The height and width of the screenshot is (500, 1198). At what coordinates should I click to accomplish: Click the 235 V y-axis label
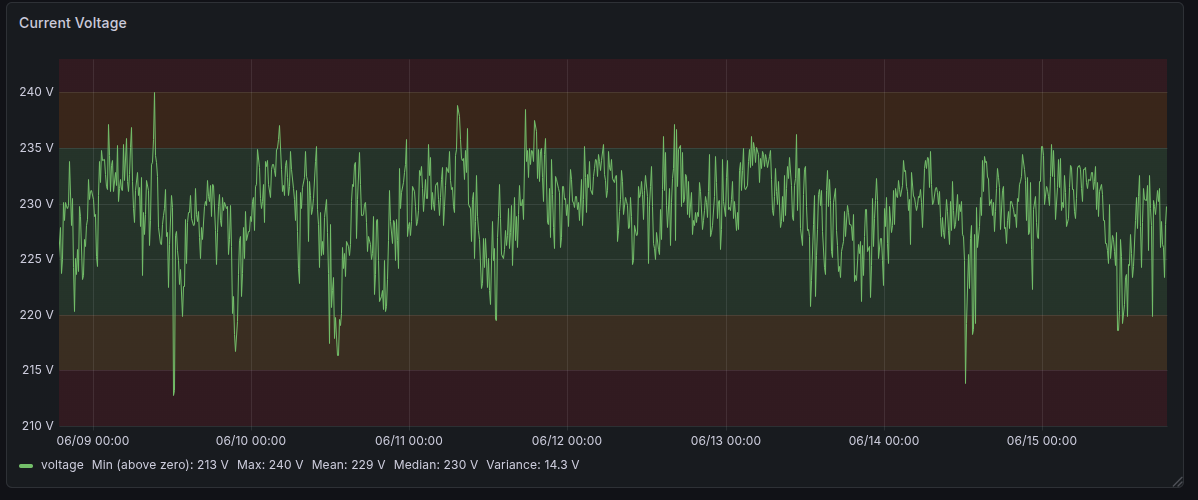[x=36, y=148]
